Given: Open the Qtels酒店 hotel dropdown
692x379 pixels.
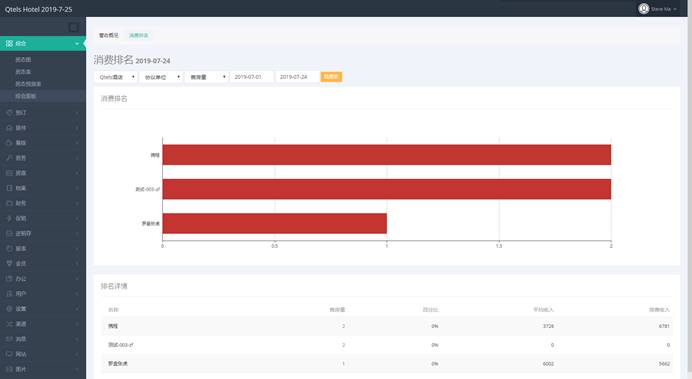Looking at the screenshot, I should point(116,77).
